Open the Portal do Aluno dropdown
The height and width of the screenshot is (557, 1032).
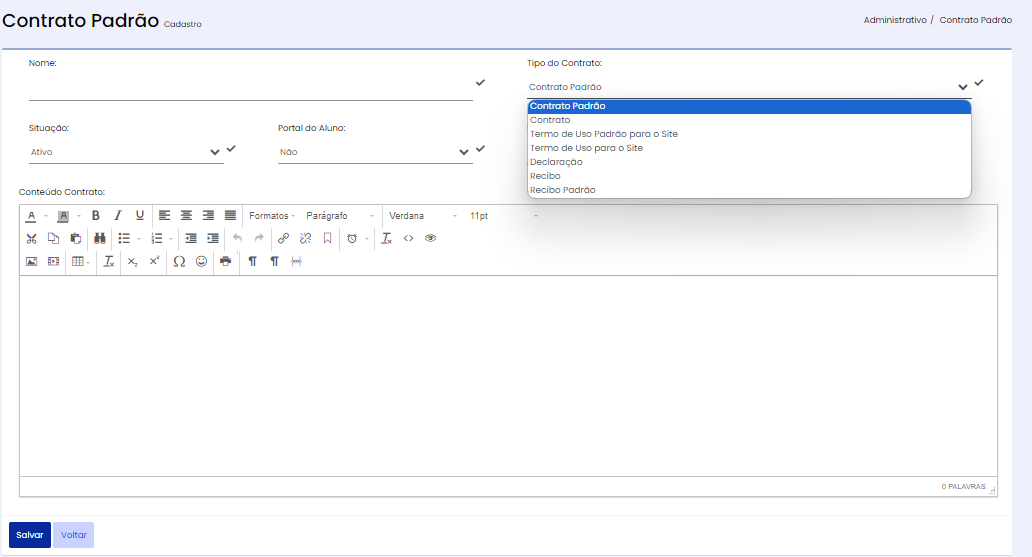pos(375,152)
